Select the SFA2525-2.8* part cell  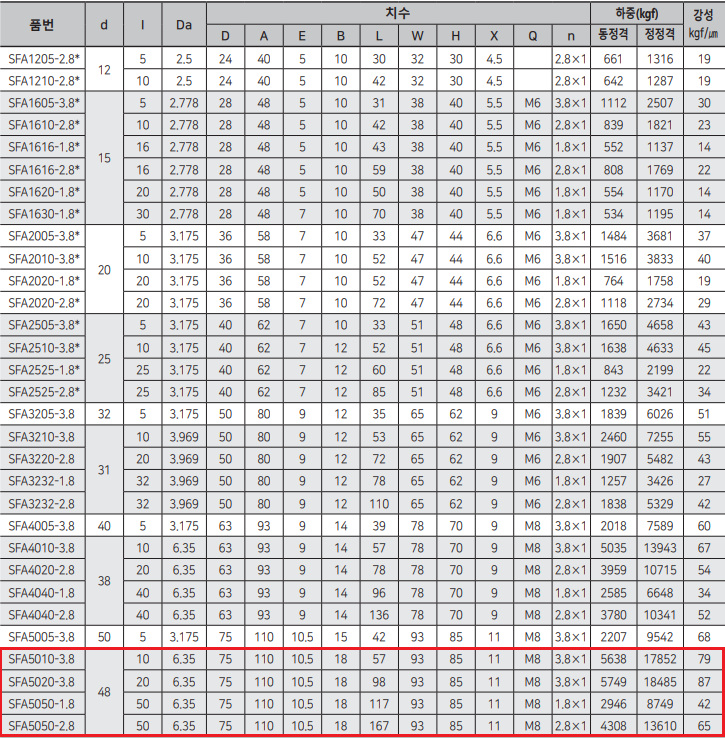coord(44,390)
